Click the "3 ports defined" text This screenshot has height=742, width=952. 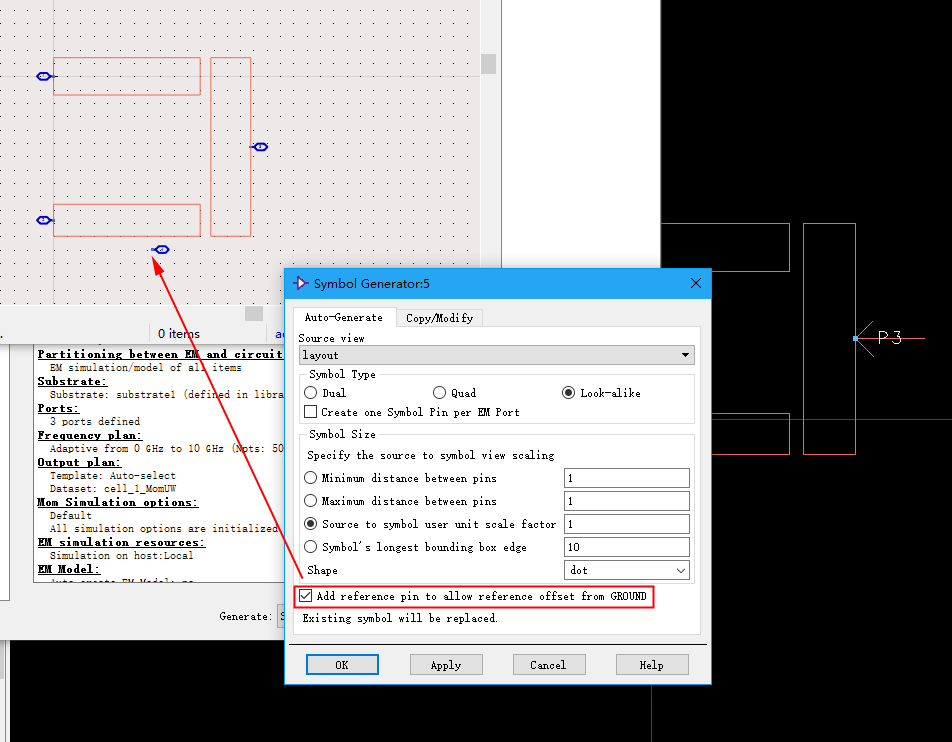point(95,421)
